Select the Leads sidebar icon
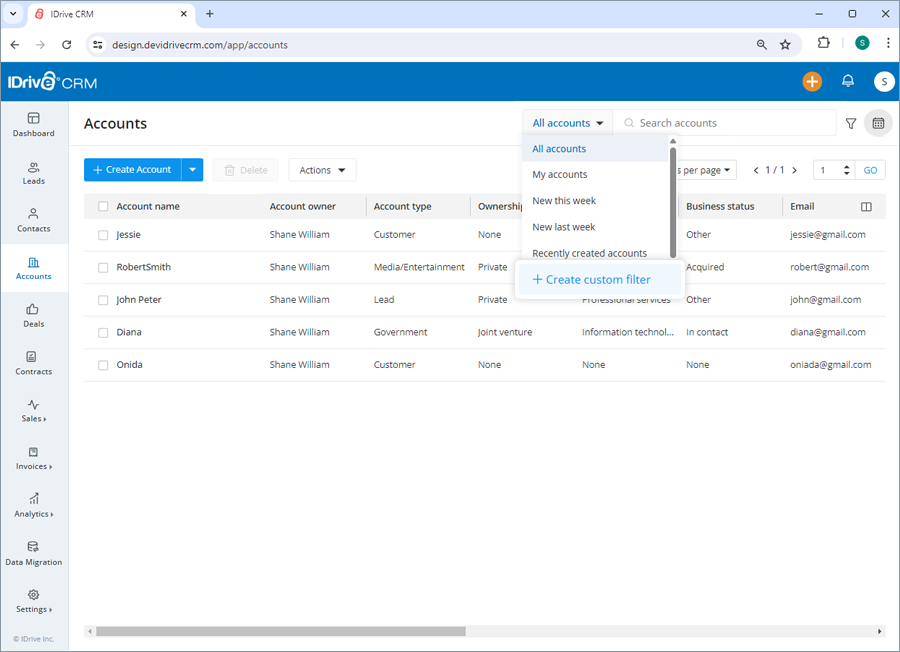This screenshot has width=900, height=652. click(x=33, y=173)
